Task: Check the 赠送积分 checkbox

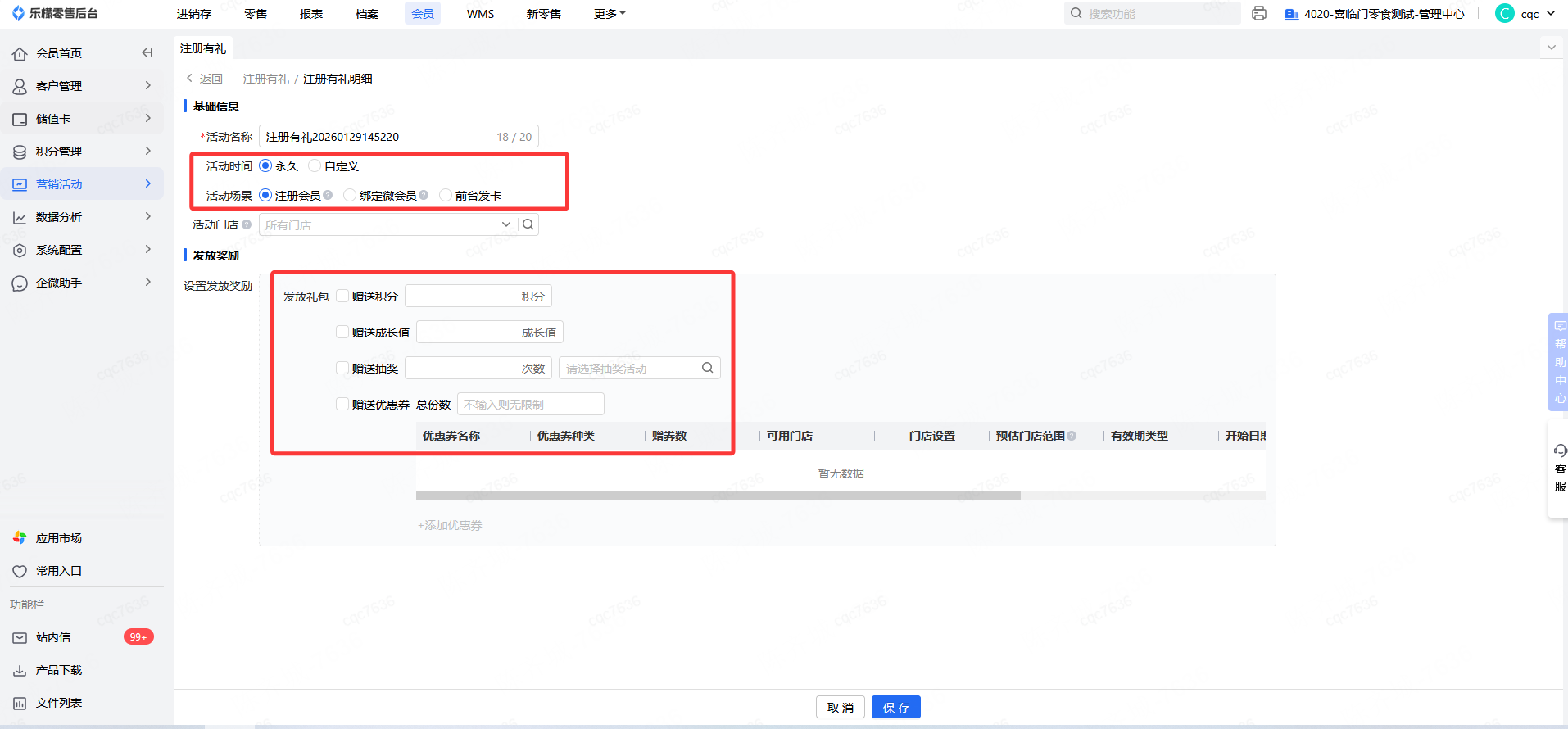Action: point(342,296)
